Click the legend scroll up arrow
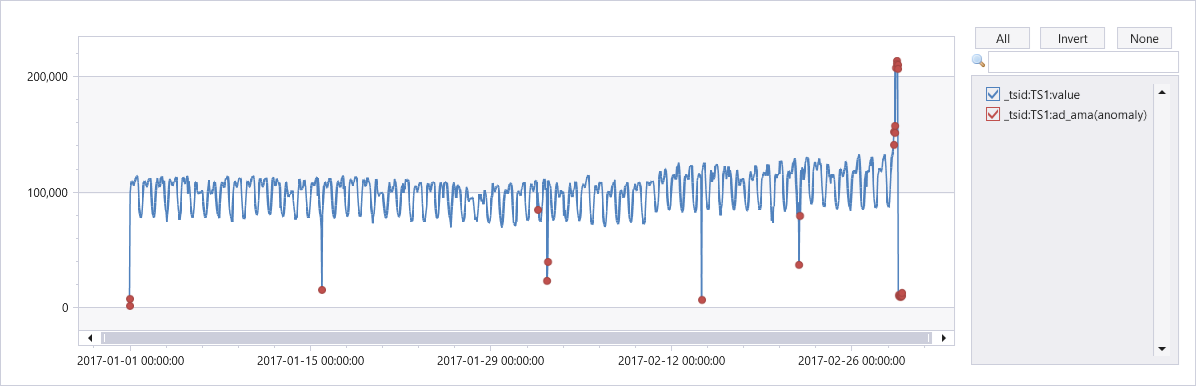Screen dimensions: 1196x386 [1162, 92]
